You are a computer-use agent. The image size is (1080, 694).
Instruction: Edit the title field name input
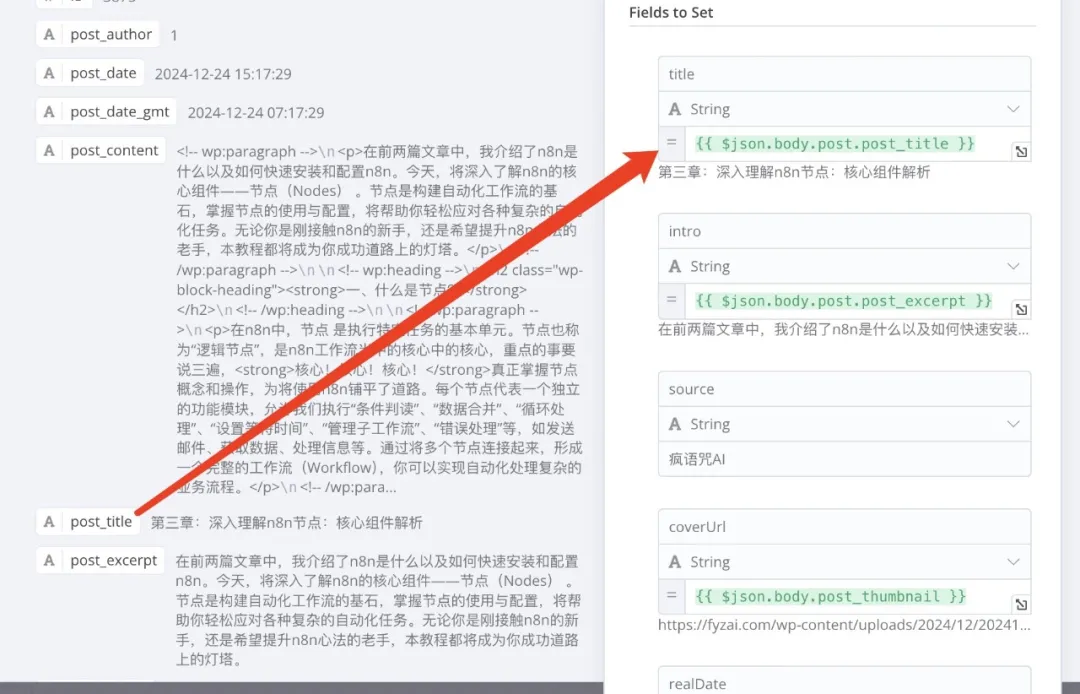(x=844, y=74)
